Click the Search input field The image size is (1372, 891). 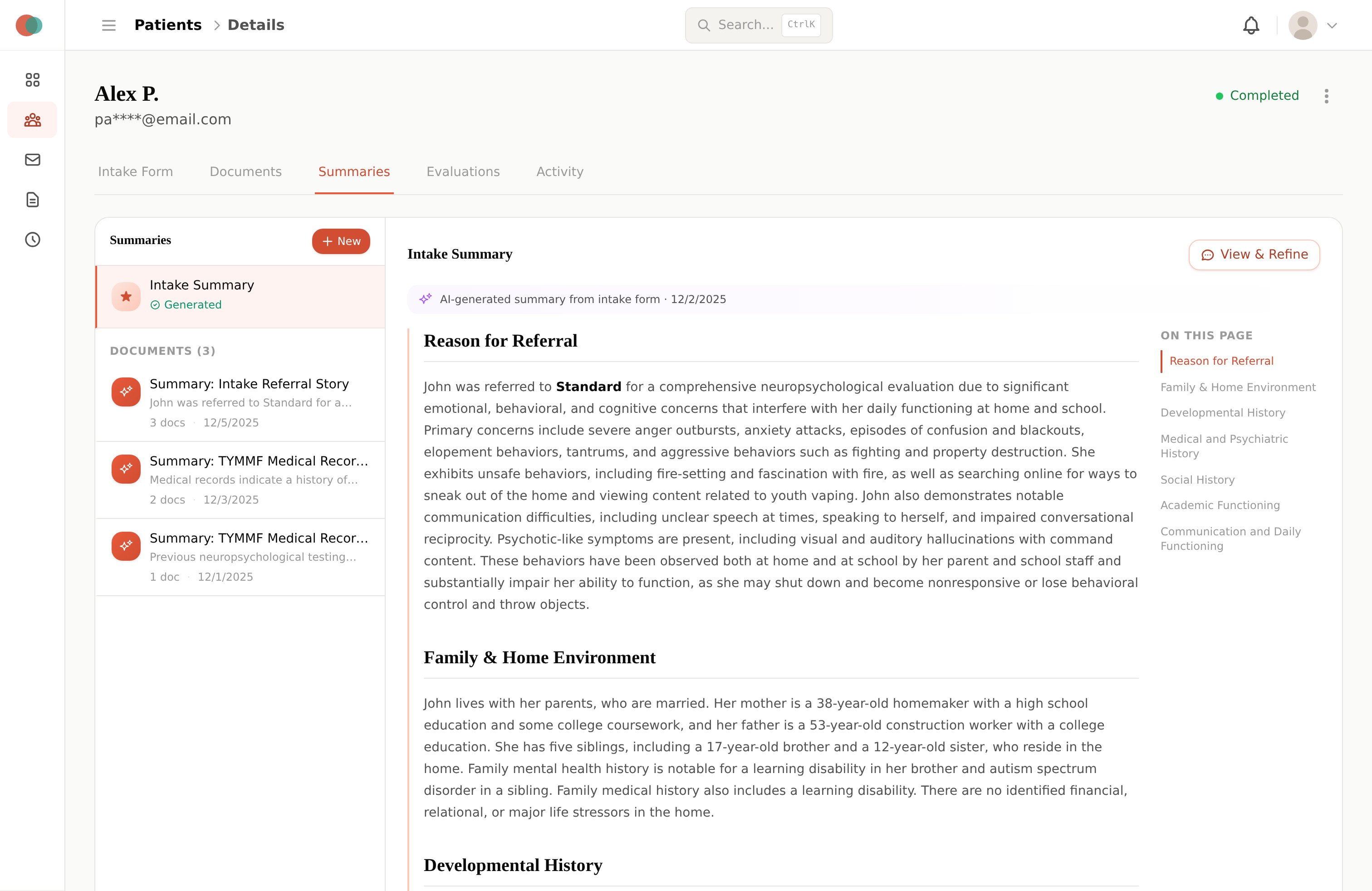745,25
